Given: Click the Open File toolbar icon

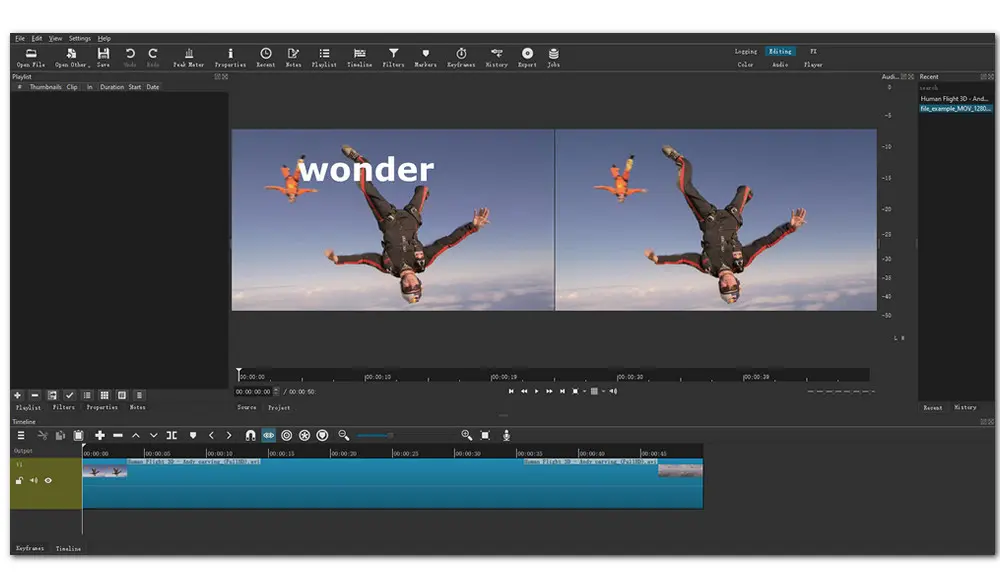Looking at the screenshot, I should [31, 57].
